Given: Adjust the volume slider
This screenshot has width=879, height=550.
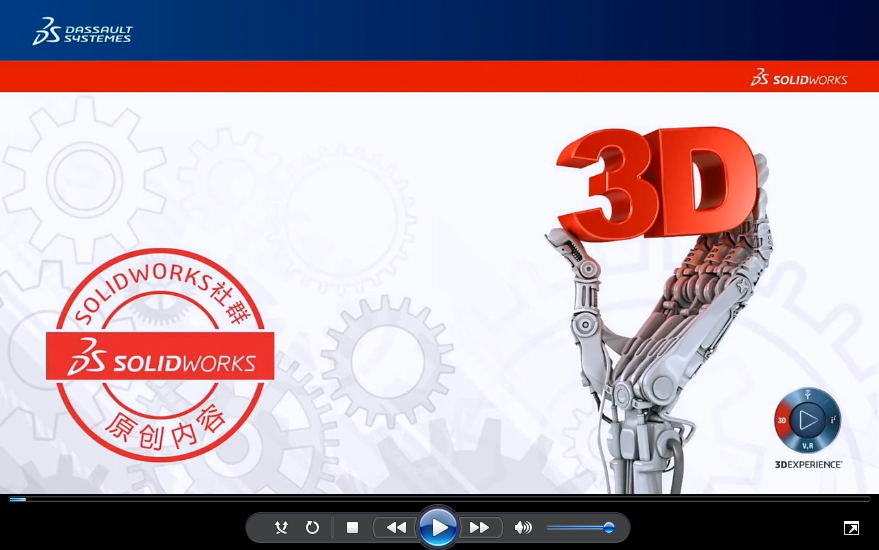Looking at the screenshot, I should tap(580, 528).
